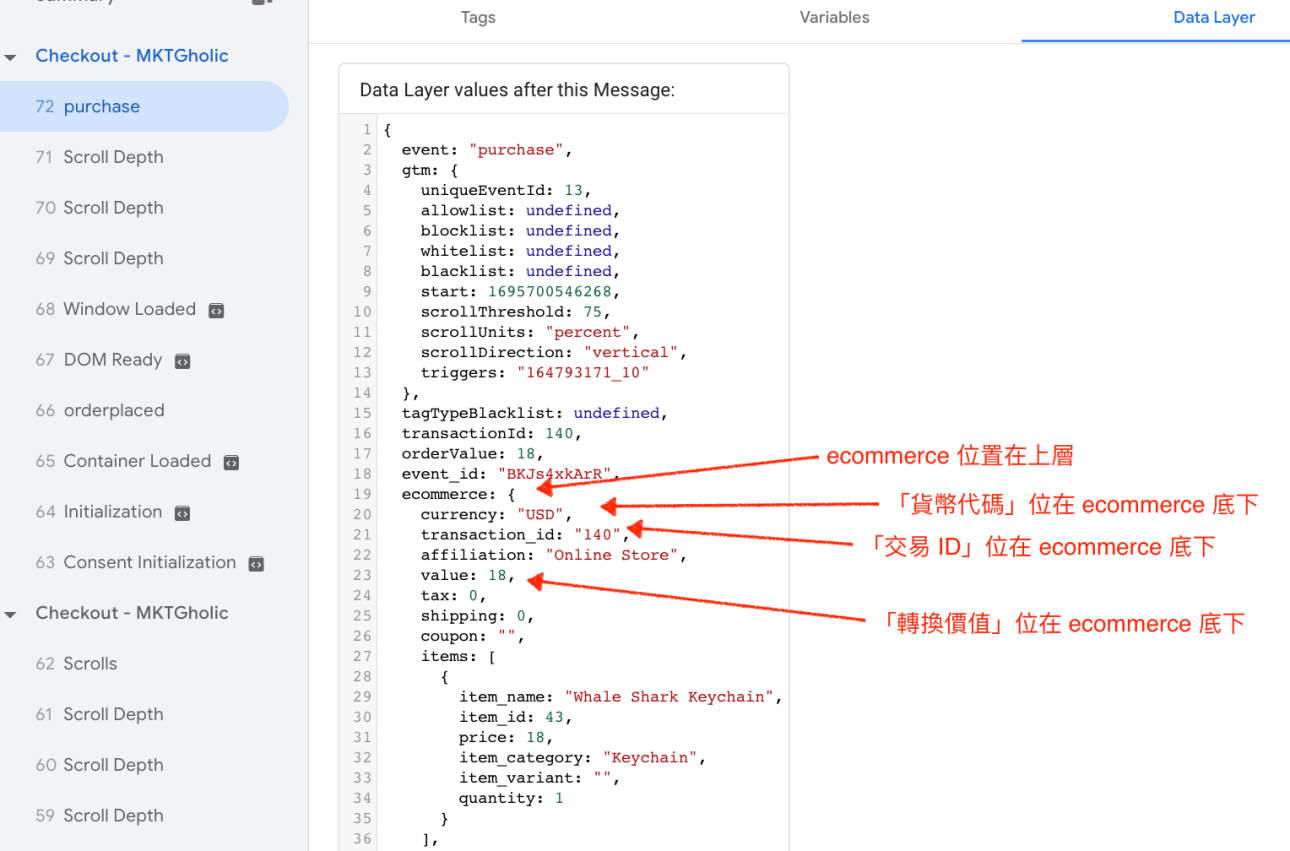Viewport: 1290px width, 851px height.
Task: Click the scrollThreshold: 75 line
Action: (x=516, y=312)
